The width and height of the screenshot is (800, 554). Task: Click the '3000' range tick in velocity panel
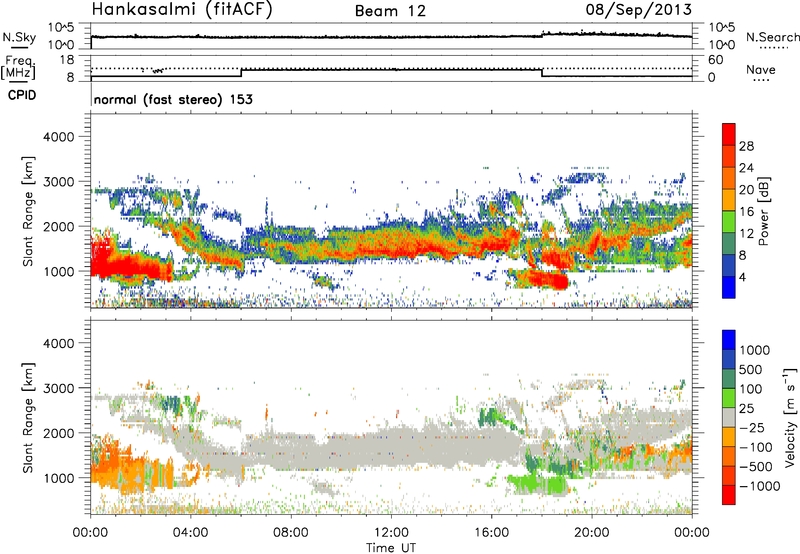58,388
